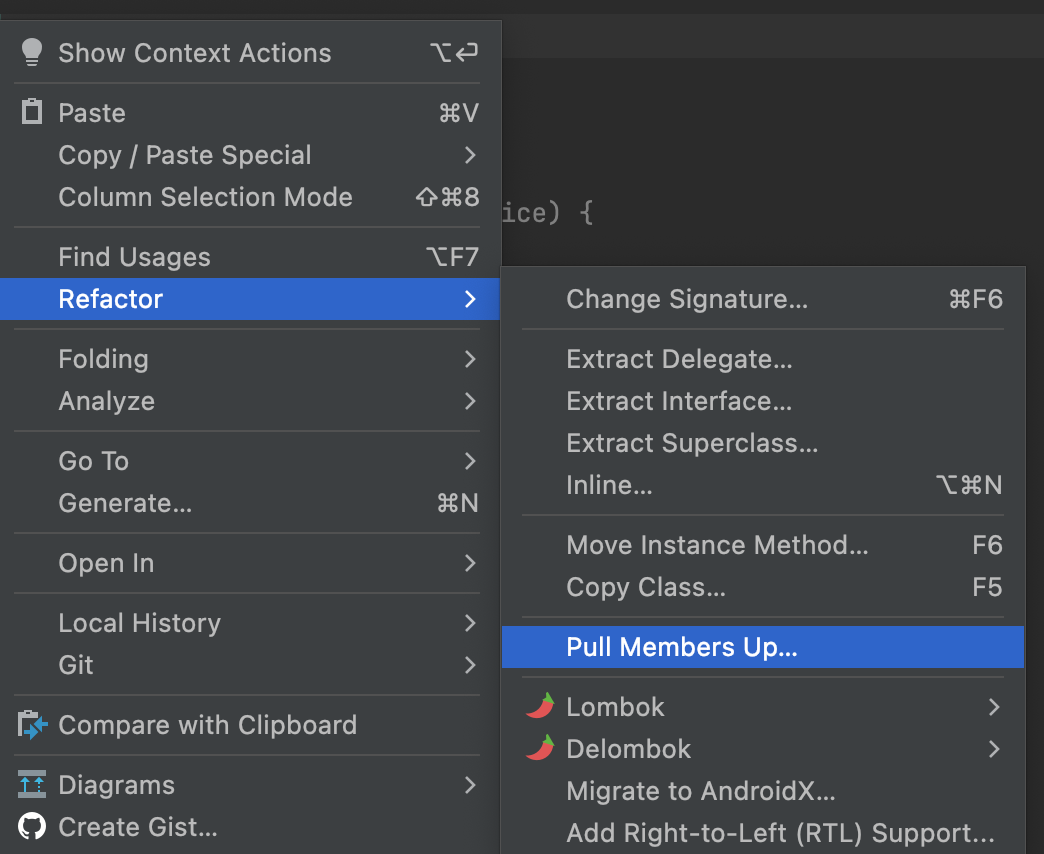The height and width of the screenshot is (854, 1044).
Task: Select Pull Members Up…
Action: pos(682,647)
